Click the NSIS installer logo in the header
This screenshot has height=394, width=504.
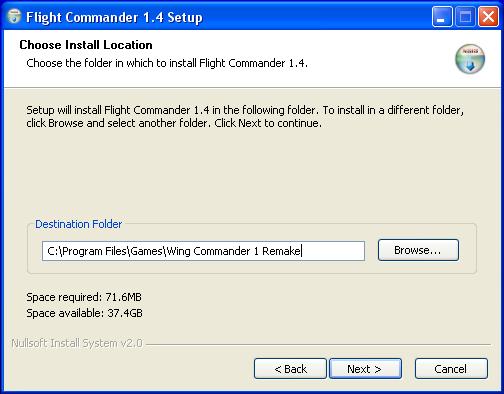click(470, 59)
